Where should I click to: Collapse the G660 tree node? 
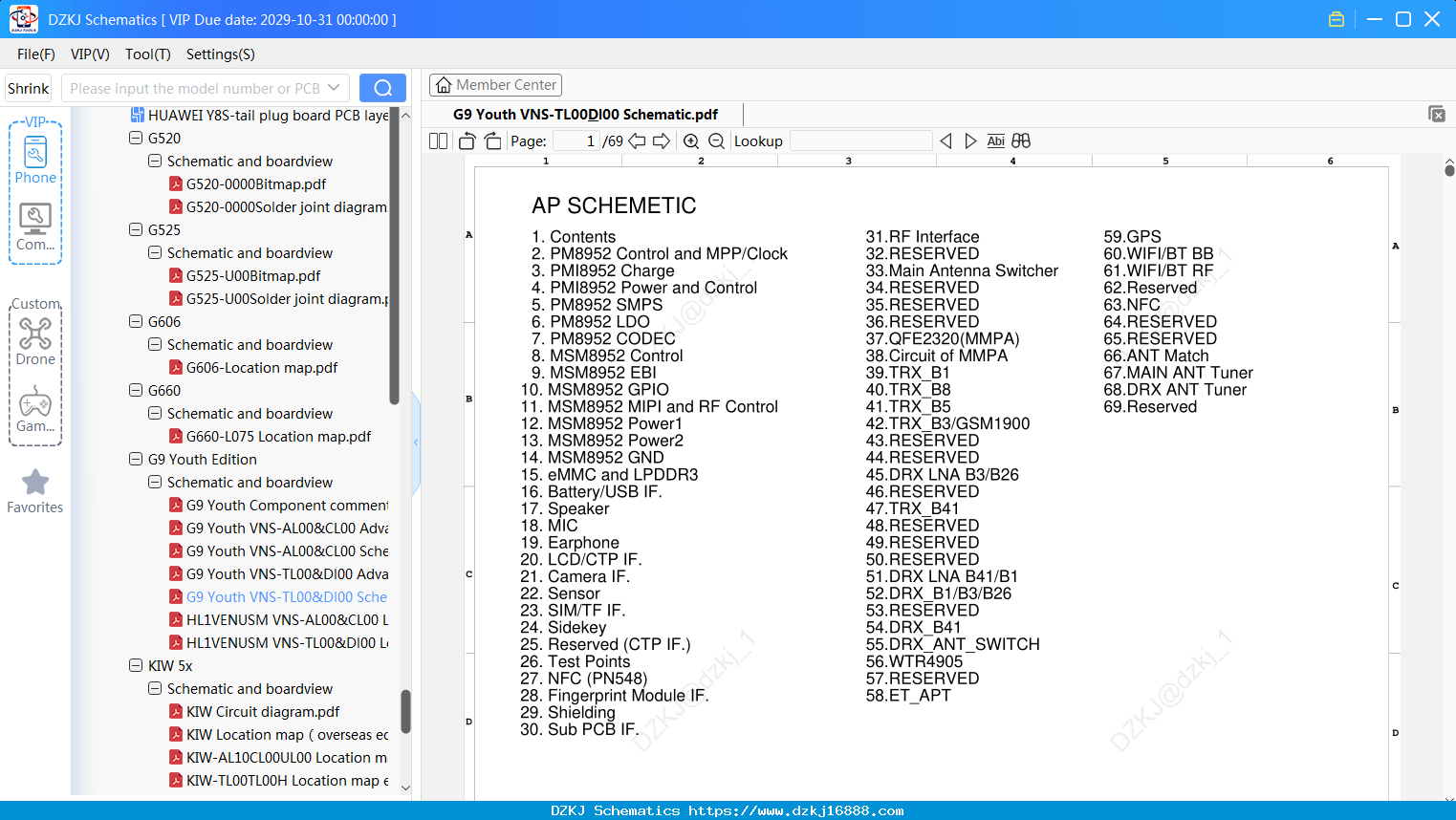(136, 391)
